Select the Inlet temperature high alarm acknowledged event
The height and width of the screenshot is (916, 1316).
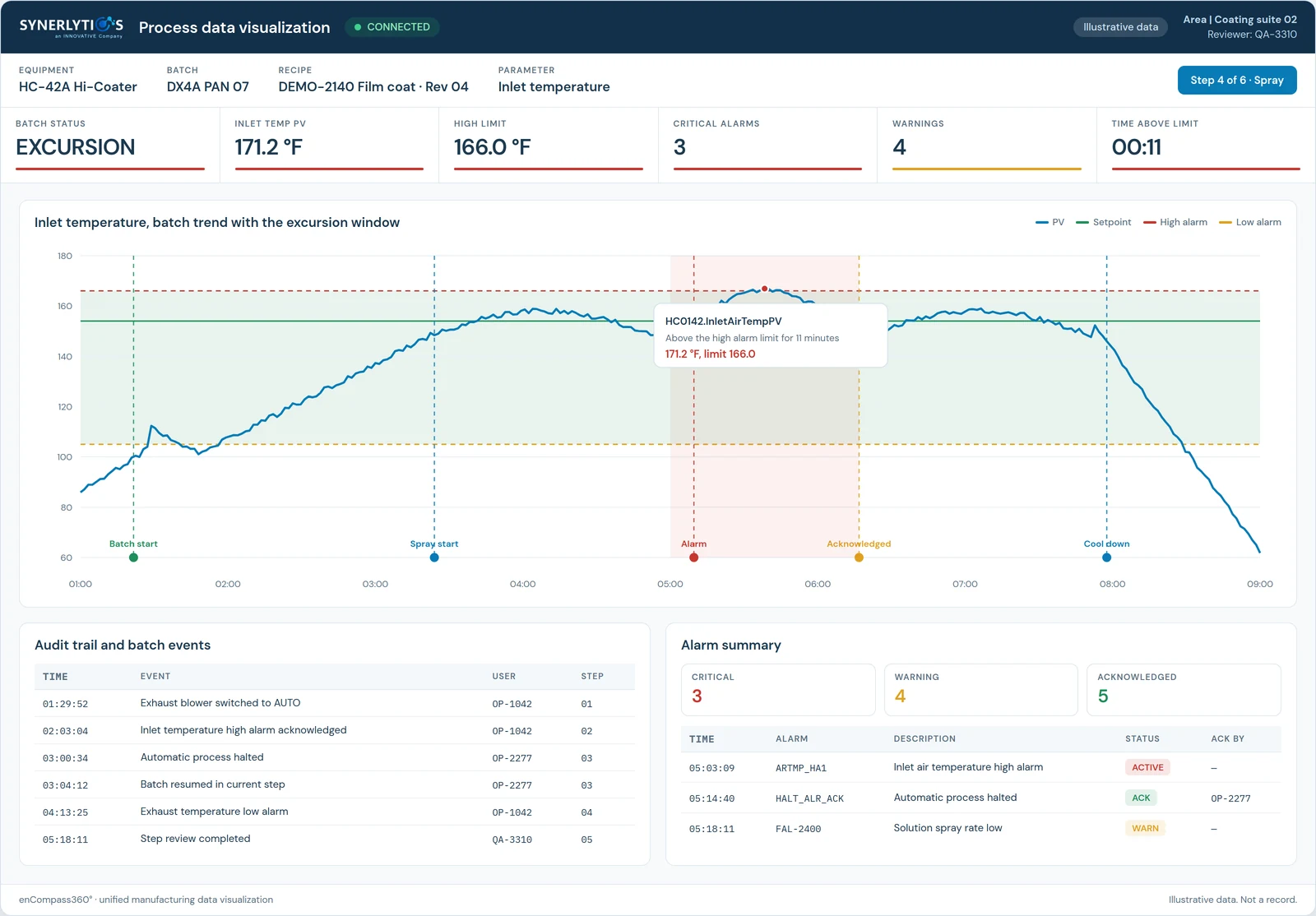pyautogui.click(x=335, y=730)
